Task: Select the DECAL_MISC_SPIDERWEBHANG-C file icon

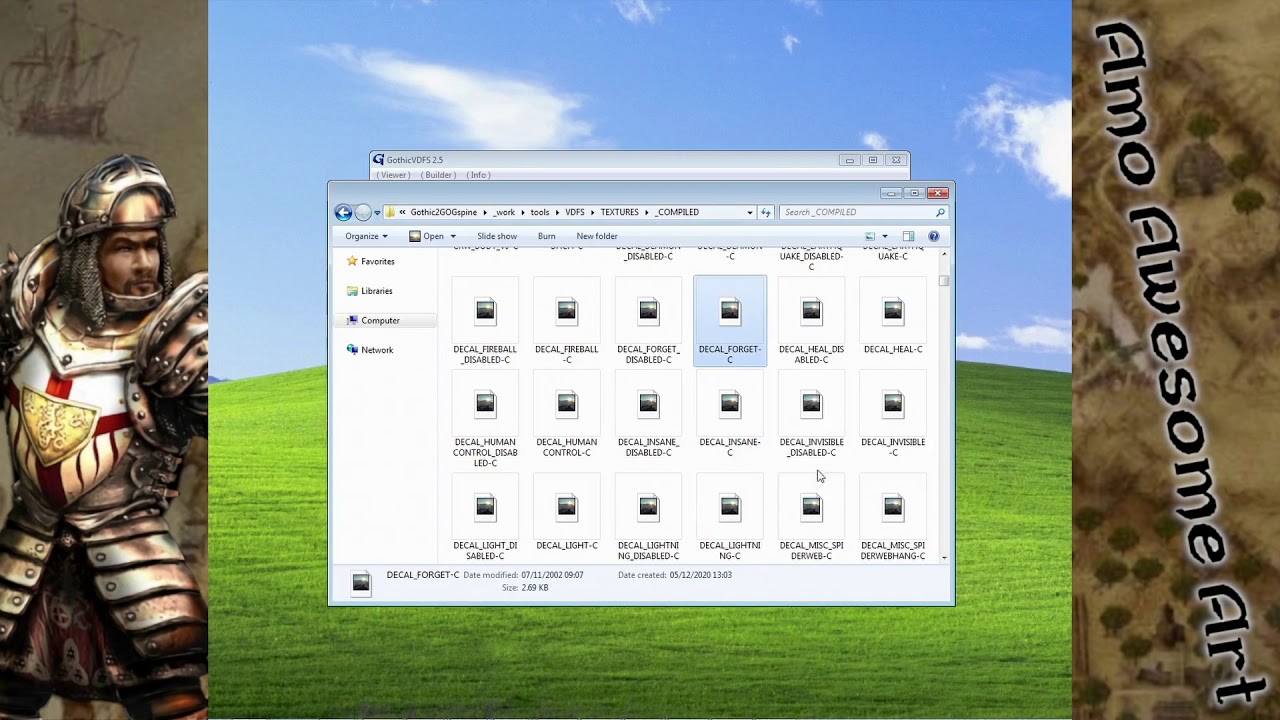Action: 893,508
